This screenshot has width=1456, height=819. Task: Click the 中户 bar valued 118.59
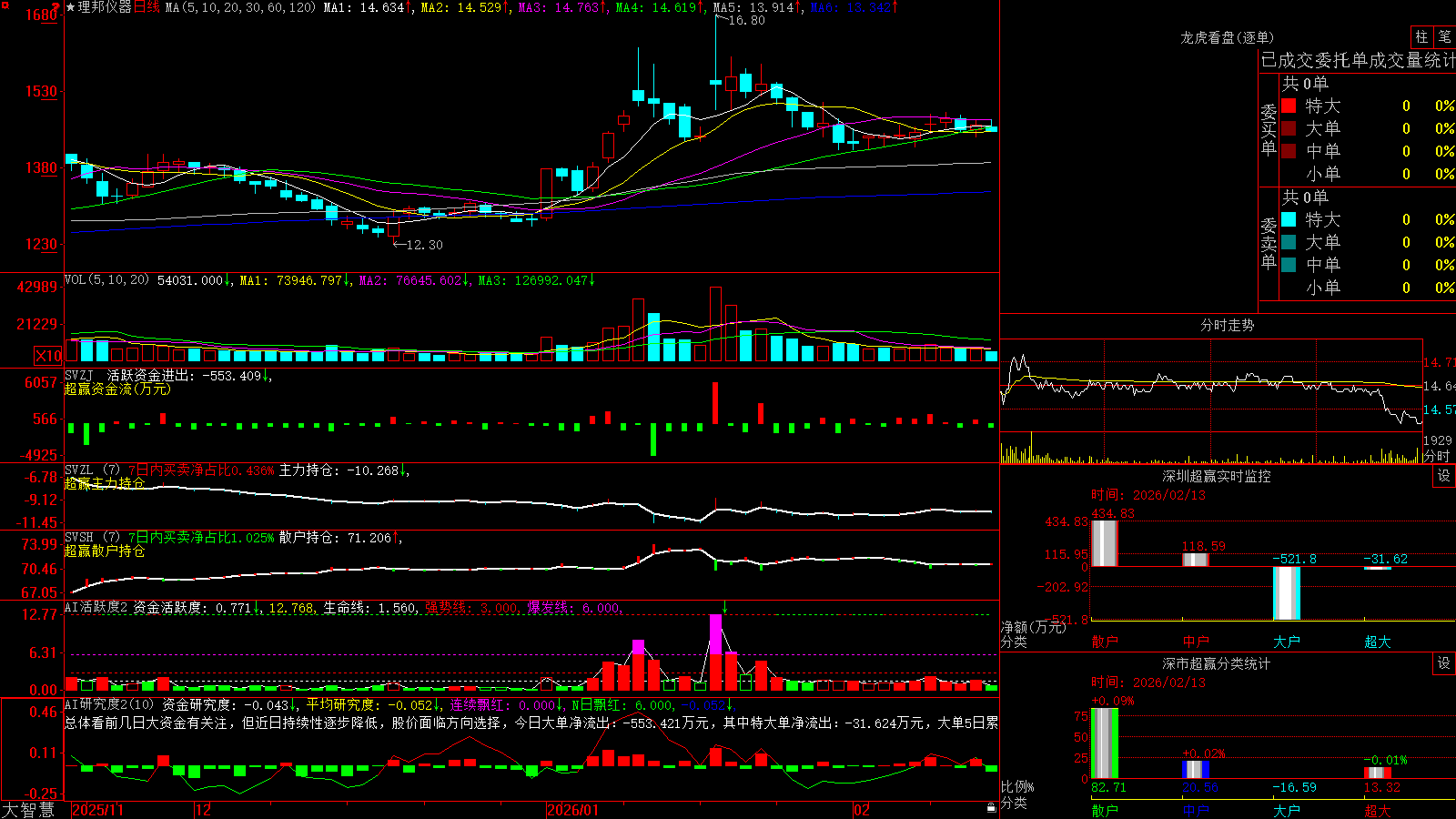pos(1195,560)
